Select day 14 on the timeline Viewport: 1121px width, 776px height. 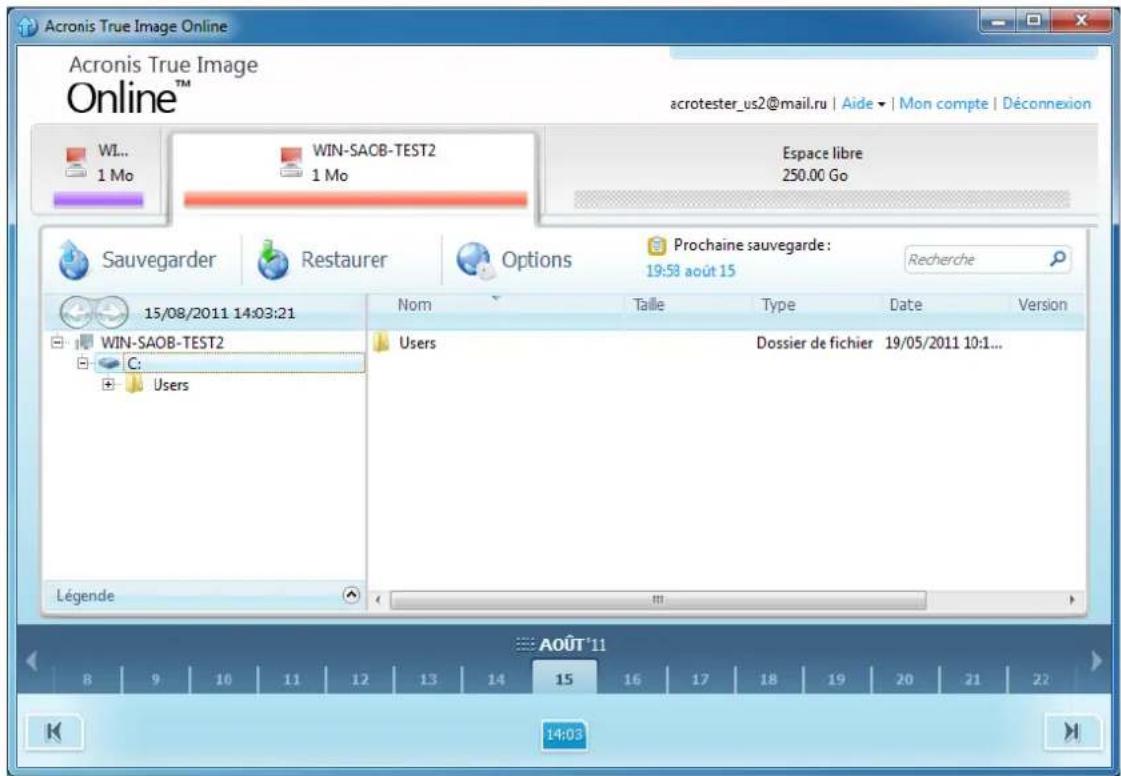click(496, 679)
